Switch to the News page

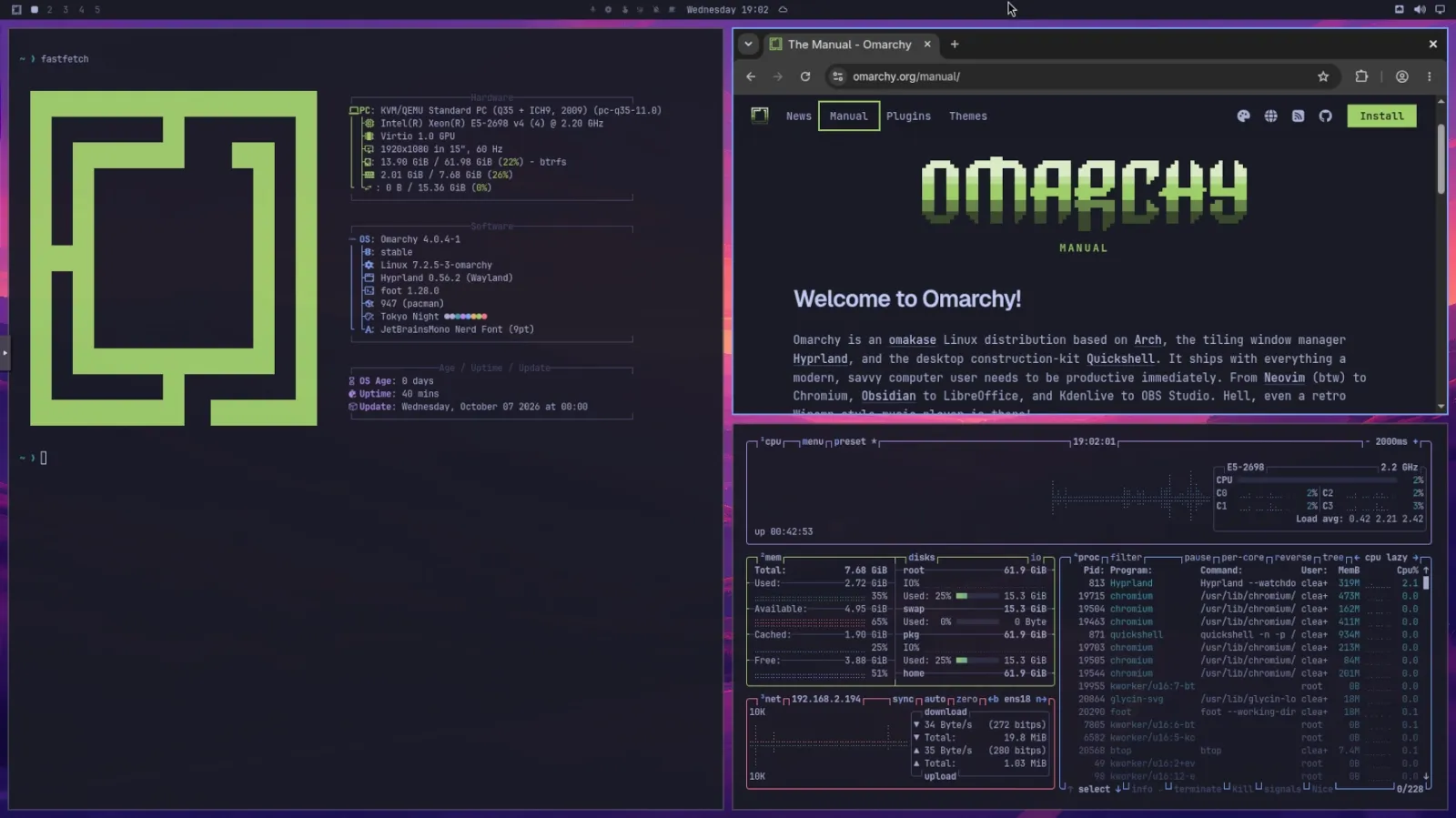(798, 116)
